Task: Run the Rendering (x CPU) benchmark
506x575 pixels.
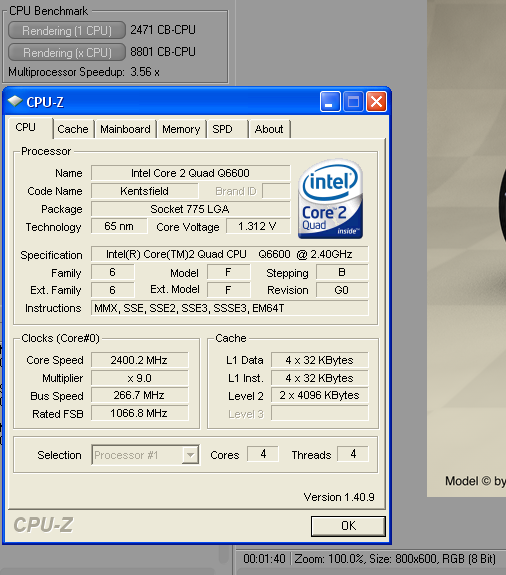Action: tap(67, 52)
